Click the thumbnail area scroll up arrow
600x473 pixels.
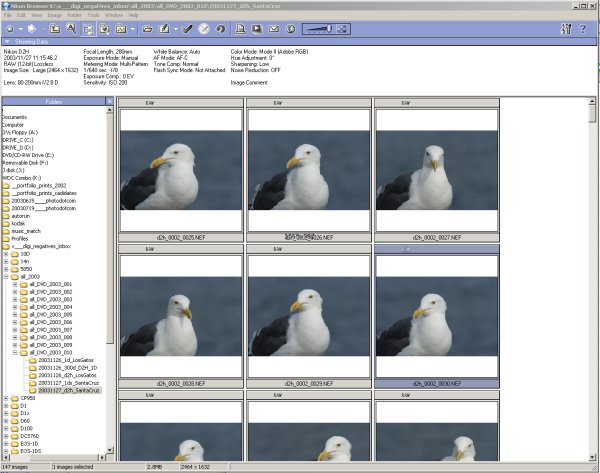[592, 101]
